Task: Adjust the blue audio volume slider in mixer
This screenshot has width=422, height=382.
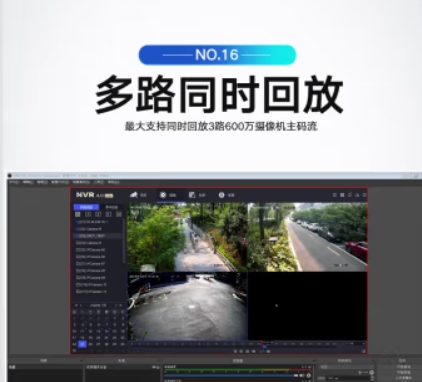Action: point(230,375)
